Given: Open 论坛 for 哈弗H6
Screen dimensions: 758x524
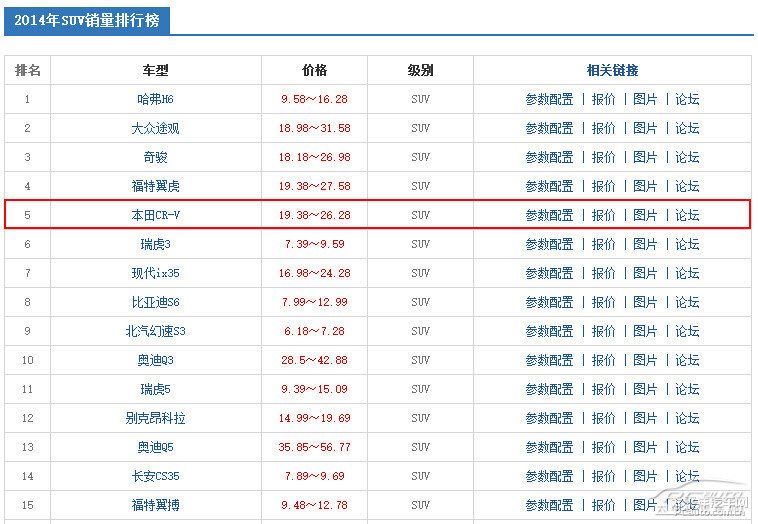Looking at the screenshot, I should point(687,99).
